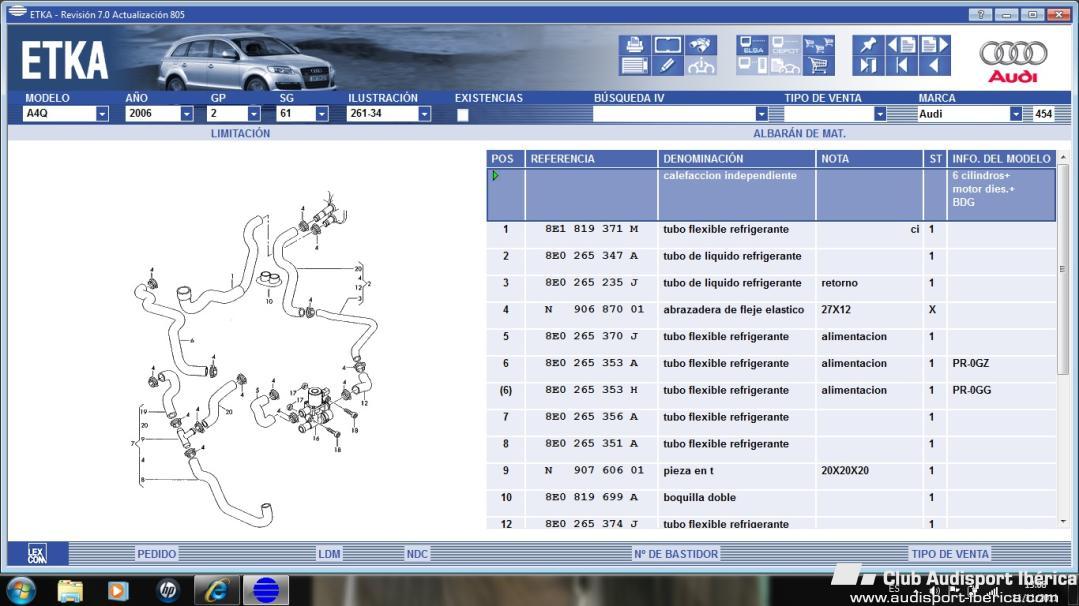The width and height of the screenshot is (1079, 606).
Task: Select part reference 8E0 265 353 H
Action: coord(591,390)
